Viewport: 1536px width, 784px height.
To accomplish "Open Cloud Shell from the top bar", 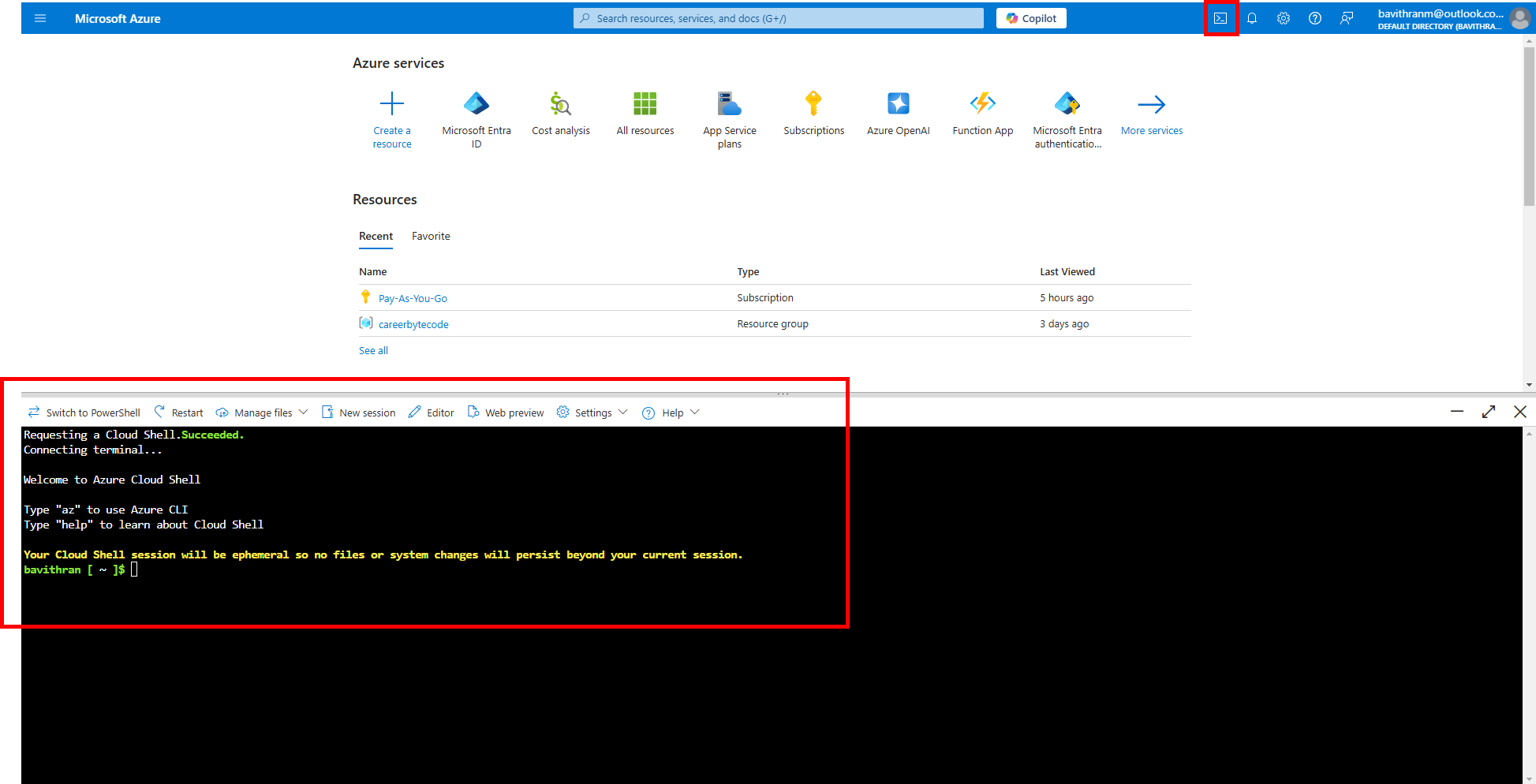I will pos(1220,18).
